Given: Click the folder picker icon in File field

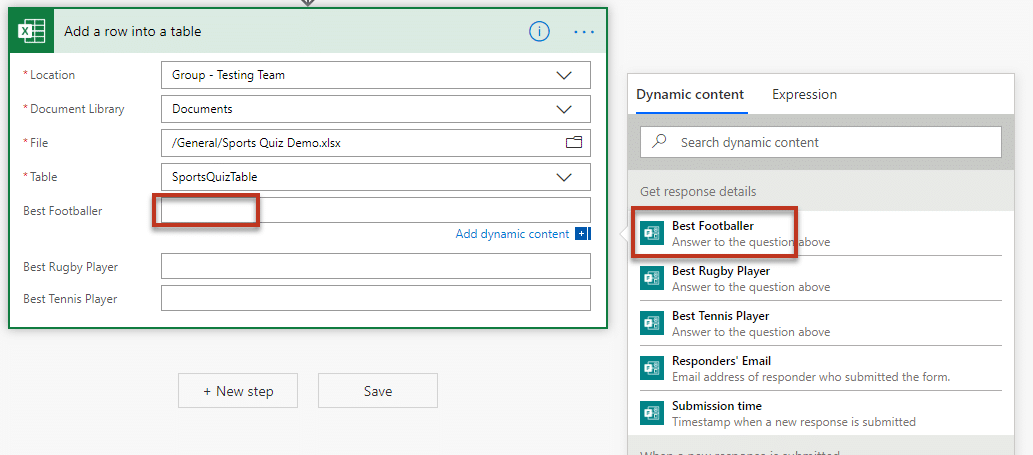Looking at the screenshot, I should tap(573, 143).
